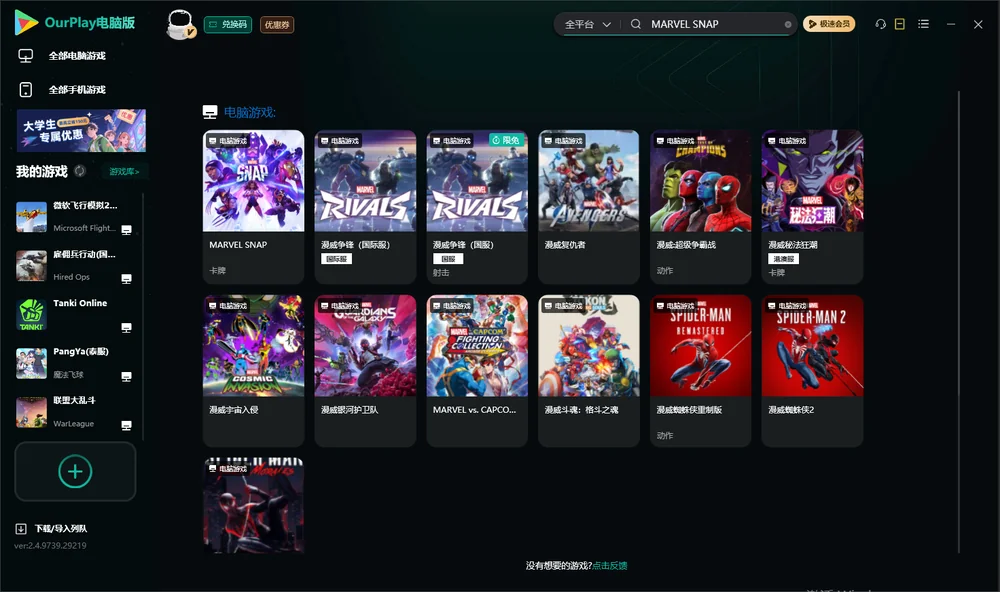Open 漫威蜘蛛侠重制版 Spider-Man Remastered card
Viewport: 1000px width, 592px height.
pyautogui.click(x=700, y=371)
